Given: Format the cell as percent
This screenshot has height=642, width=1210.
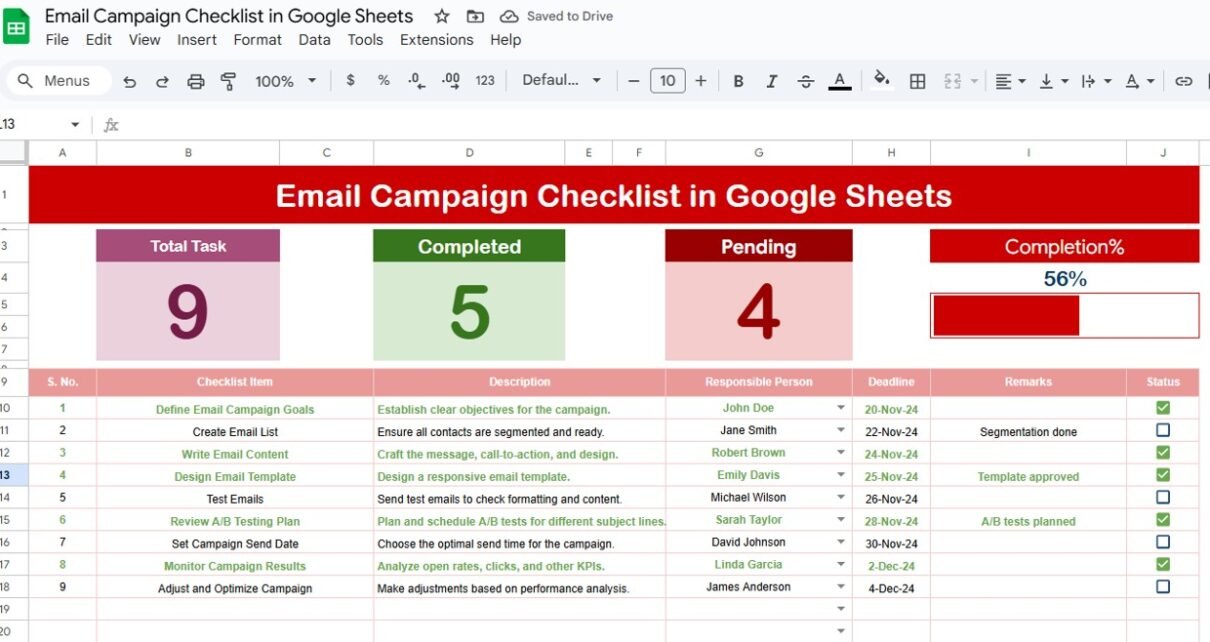Looking at the screenshot, I should tap(383, 81).
